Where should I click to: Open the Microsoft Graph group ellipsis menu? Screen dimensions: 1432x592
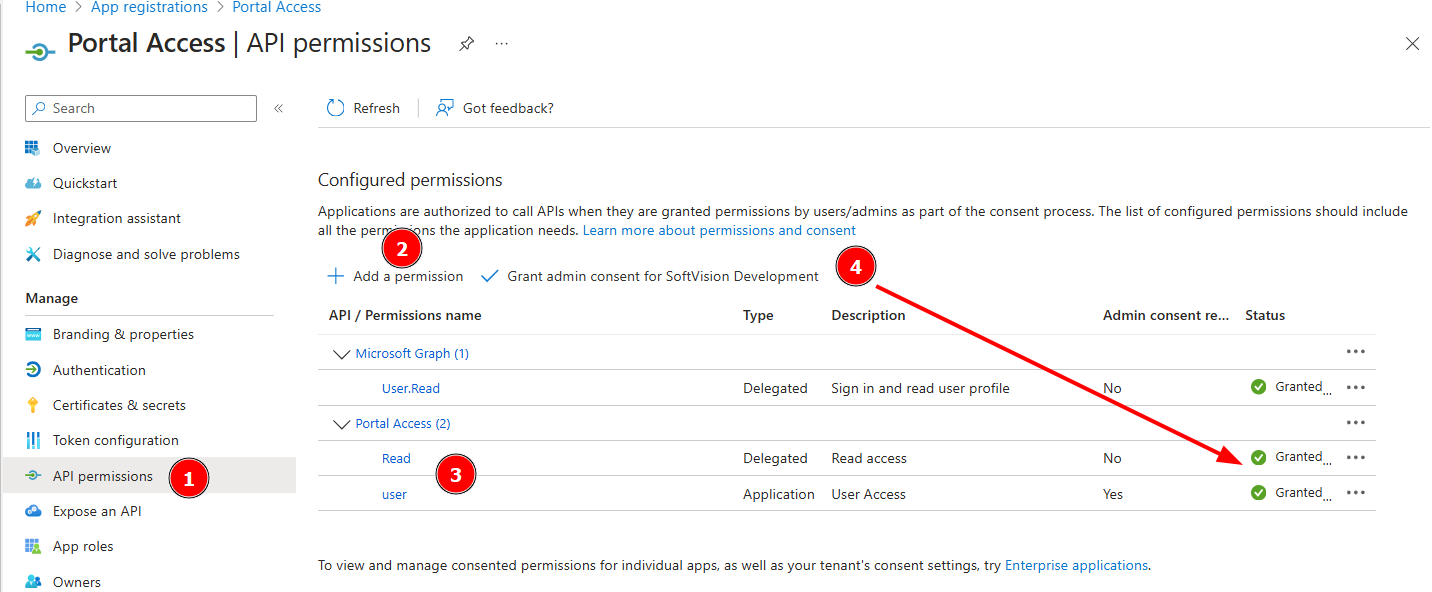(1356, 352)
